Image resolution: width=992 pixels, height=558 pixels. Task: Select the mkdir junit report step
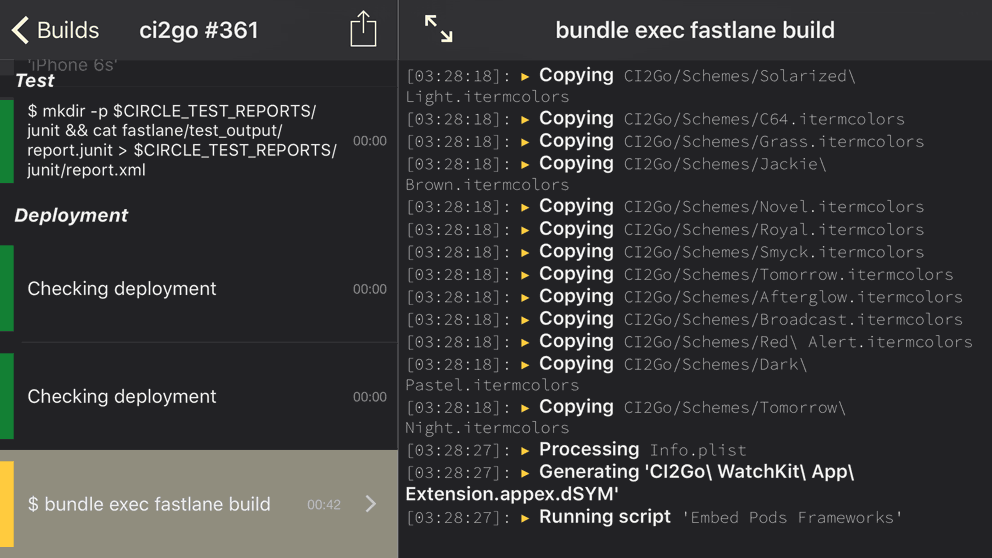[182, 141]
